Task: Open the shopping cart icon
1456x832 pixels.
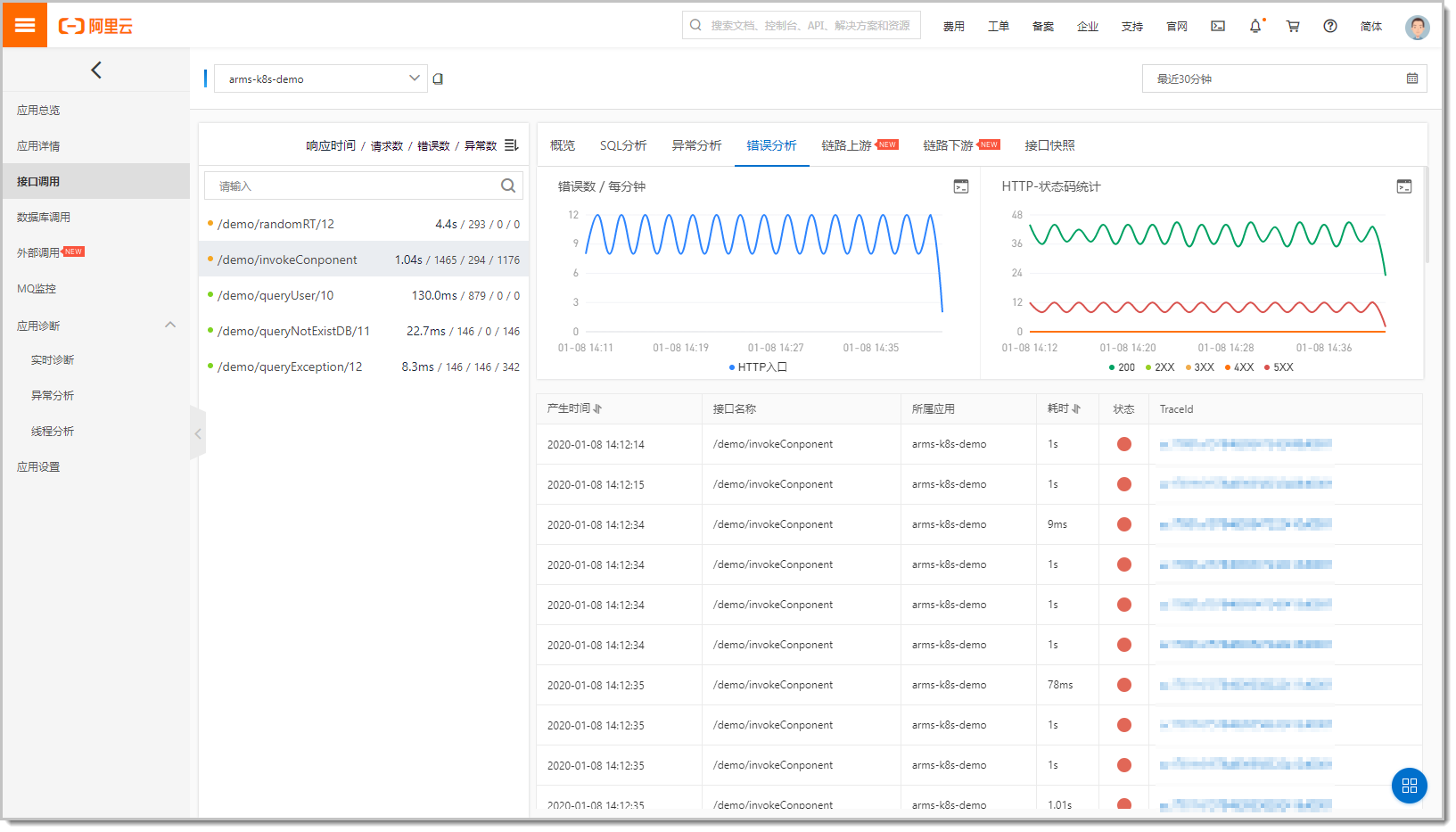Action: tap(1293, 26)
